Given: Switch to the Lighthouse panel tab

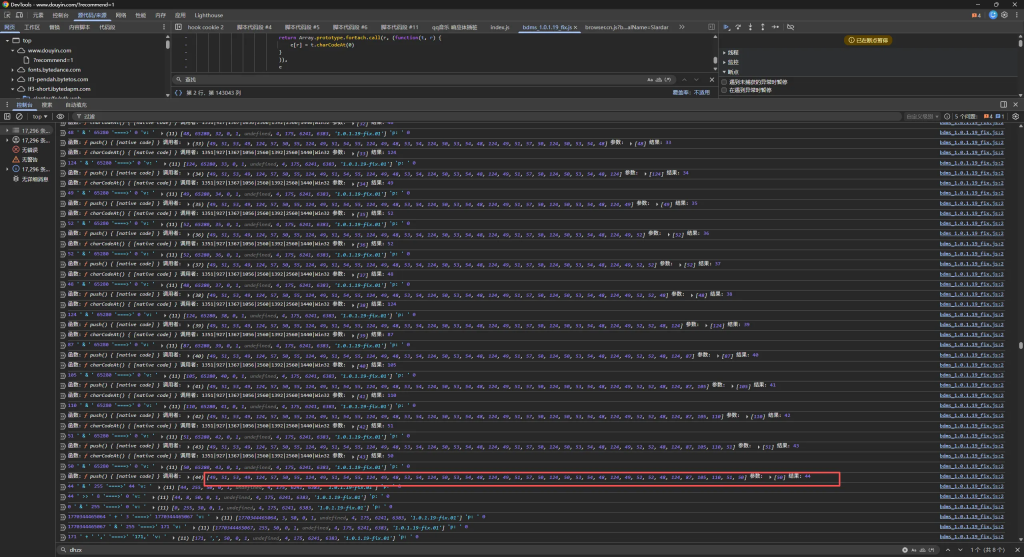Looking at the screenshot, I should pos(208,16).
